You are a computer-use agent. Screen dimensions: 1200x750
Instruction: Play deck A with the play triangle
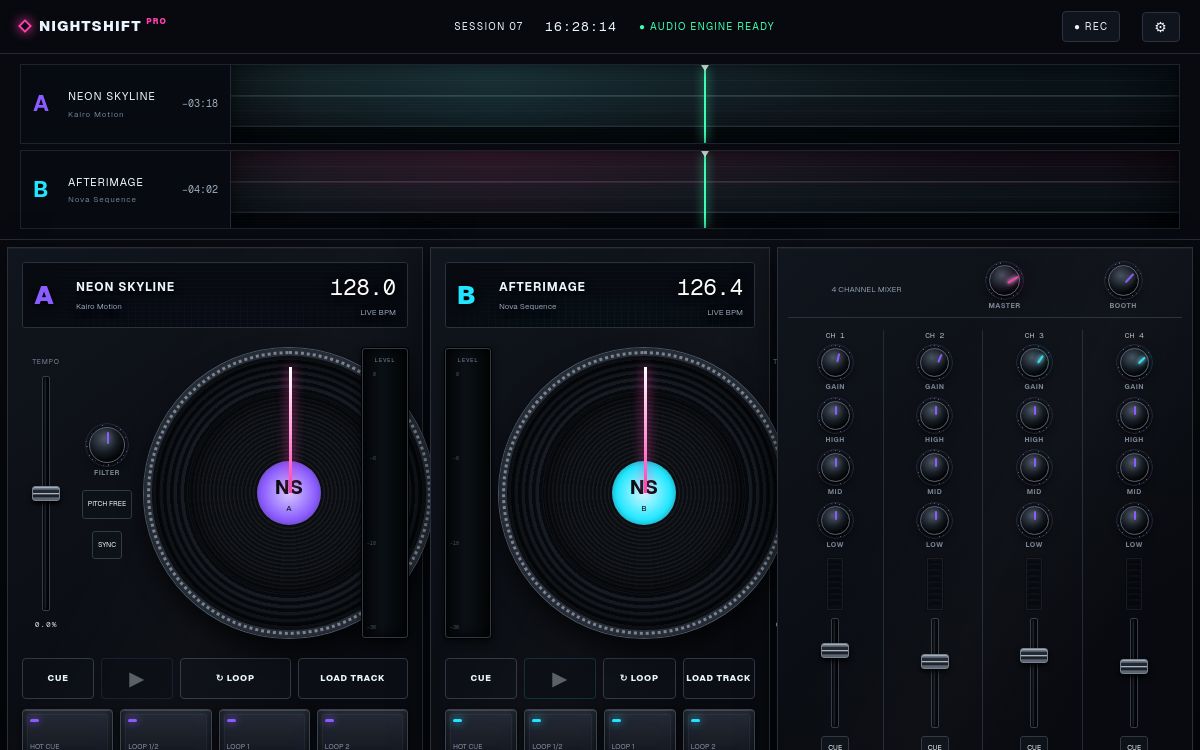137,679
